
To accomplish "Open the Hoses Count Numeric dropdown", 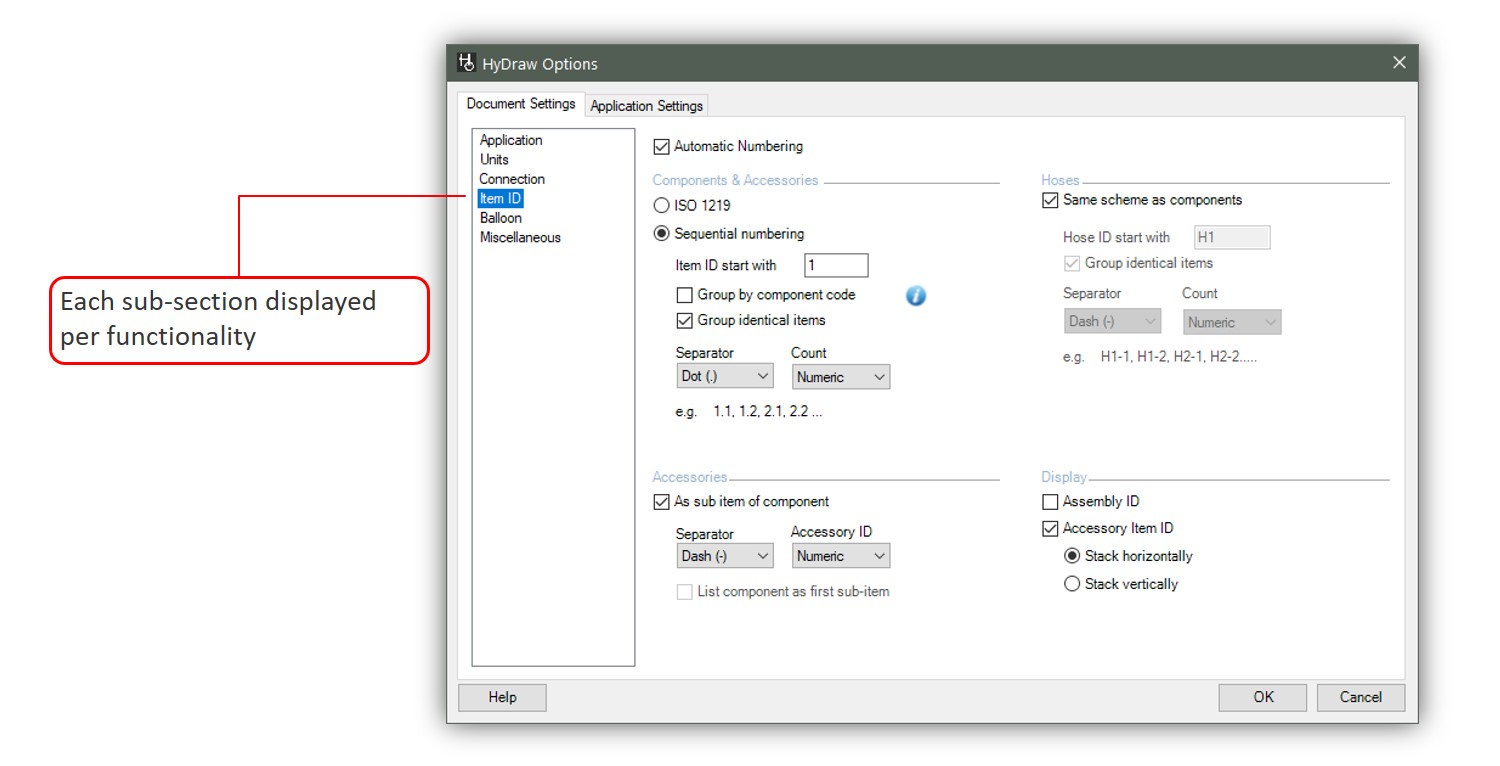I will [x=1232, y=322].
